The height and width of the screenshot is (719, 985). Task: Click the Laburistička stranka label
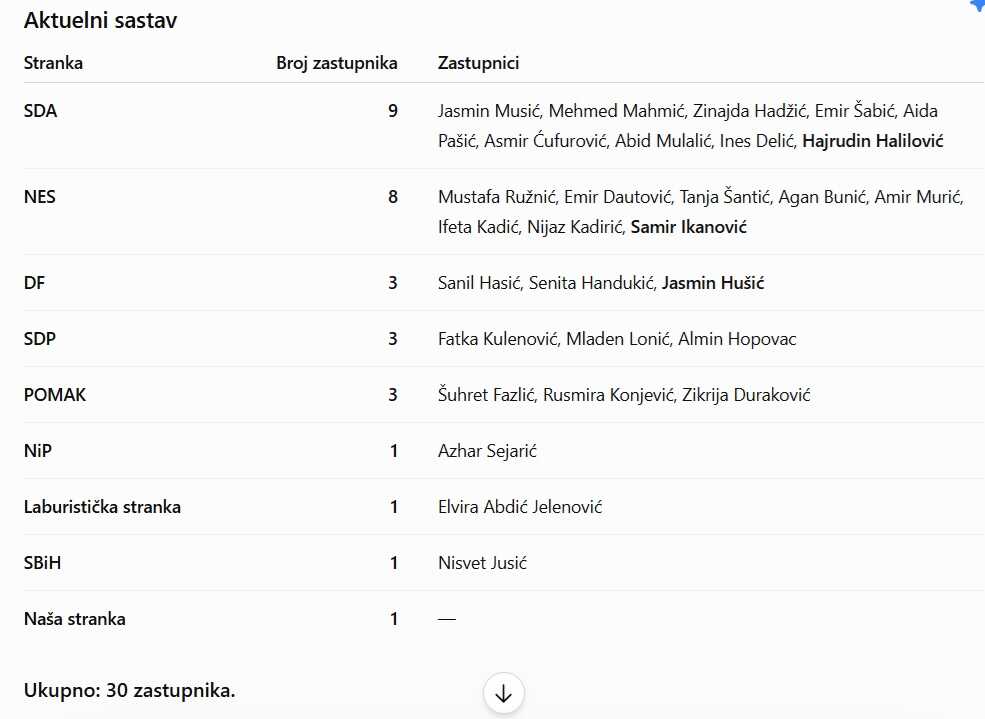[x=102, y=507]
